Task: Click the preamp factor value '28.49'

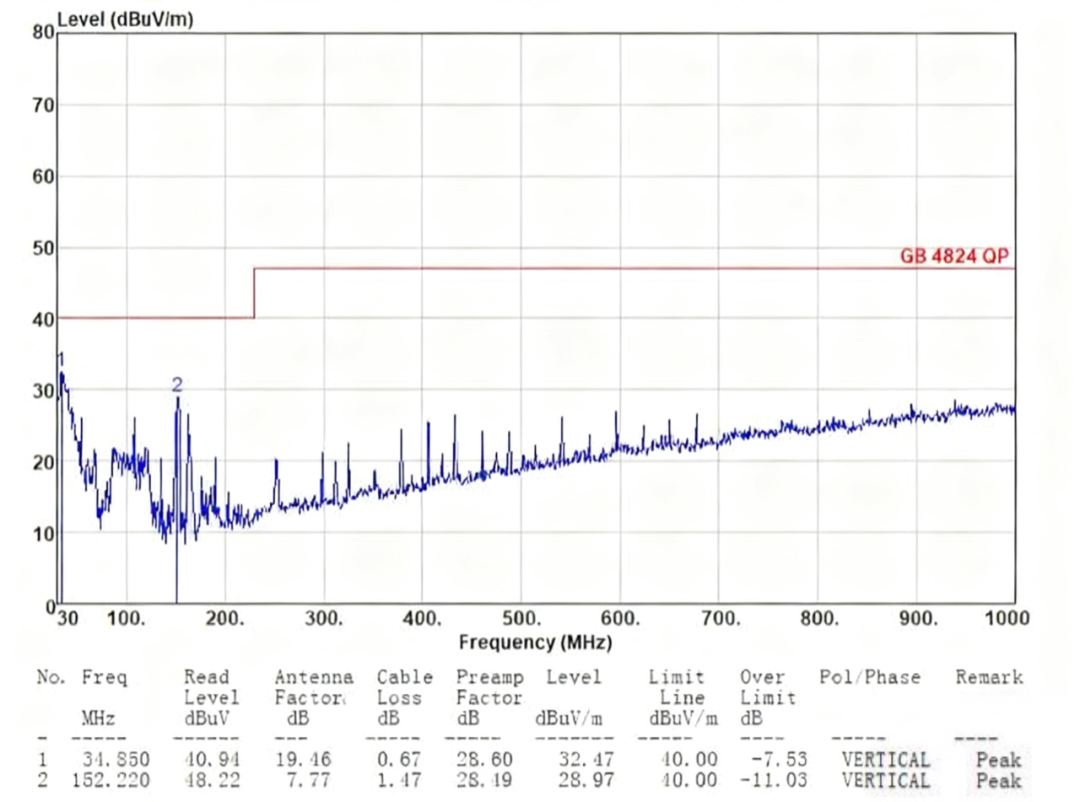Action: pyautogui.click(x=484, y=781)
